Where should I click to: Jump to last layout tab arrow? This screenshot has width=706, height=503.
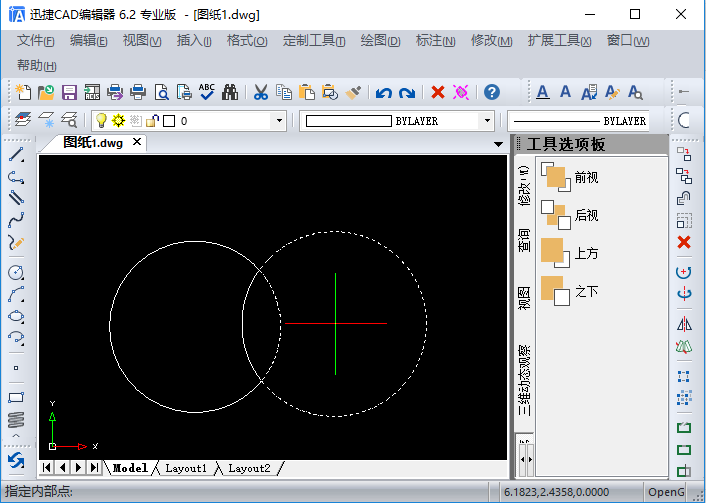click(x=94, y=467)
